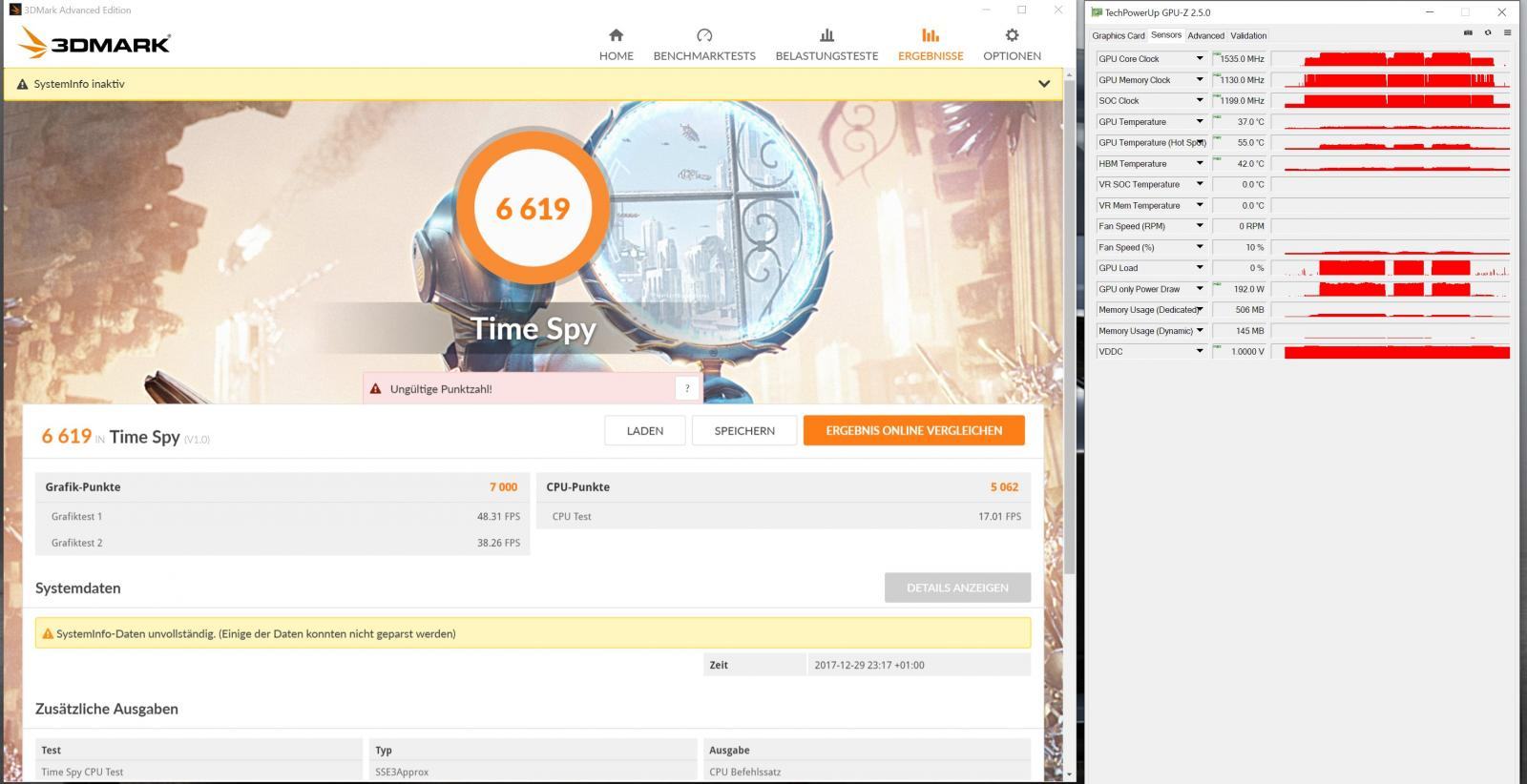Select the Sensors tab in GPU-Z
This screenshot has width=1527, height=784.
[1165, 35]
